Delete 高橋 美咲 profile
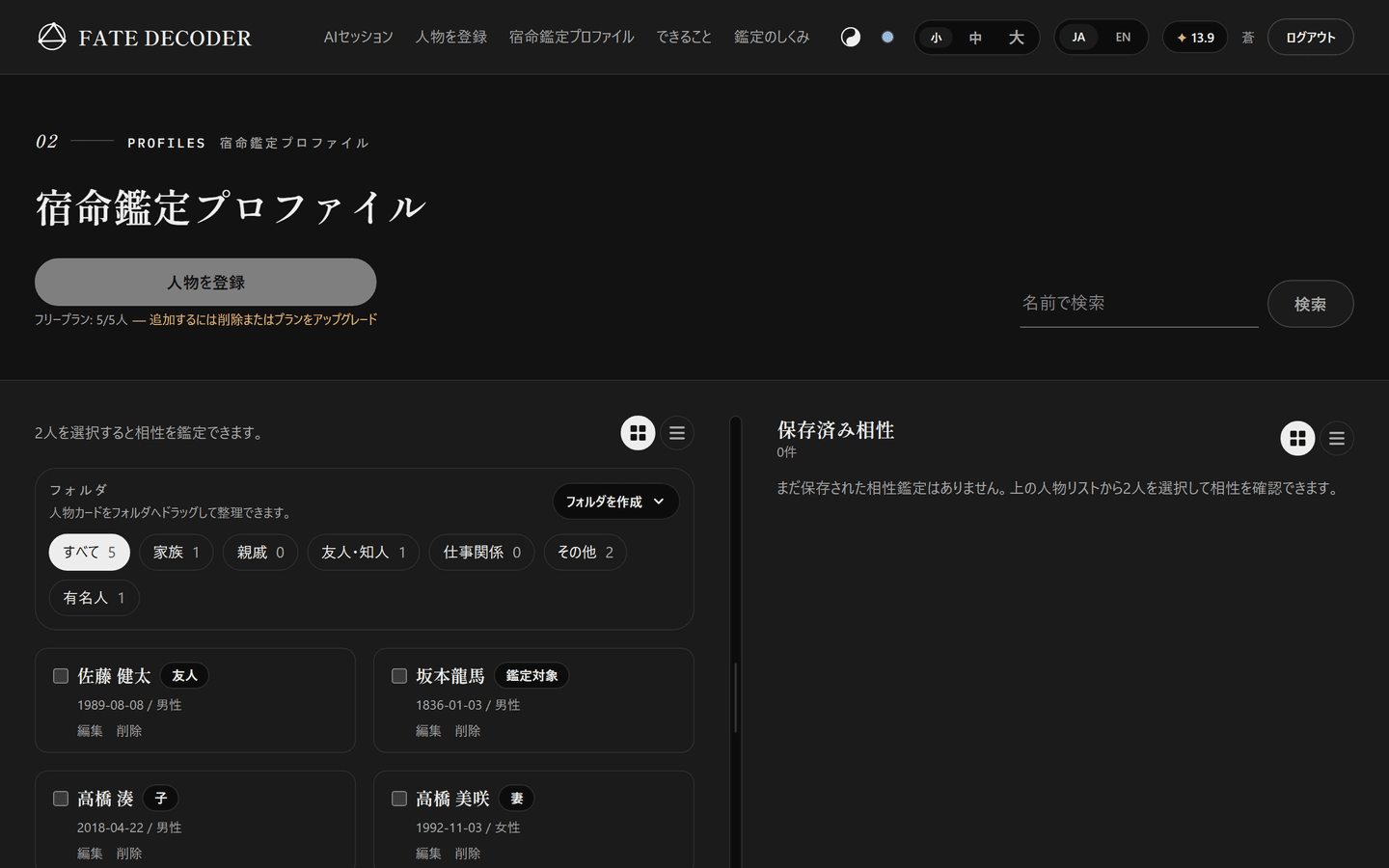This screenshot has width=1389, height=868. [468, 854]
